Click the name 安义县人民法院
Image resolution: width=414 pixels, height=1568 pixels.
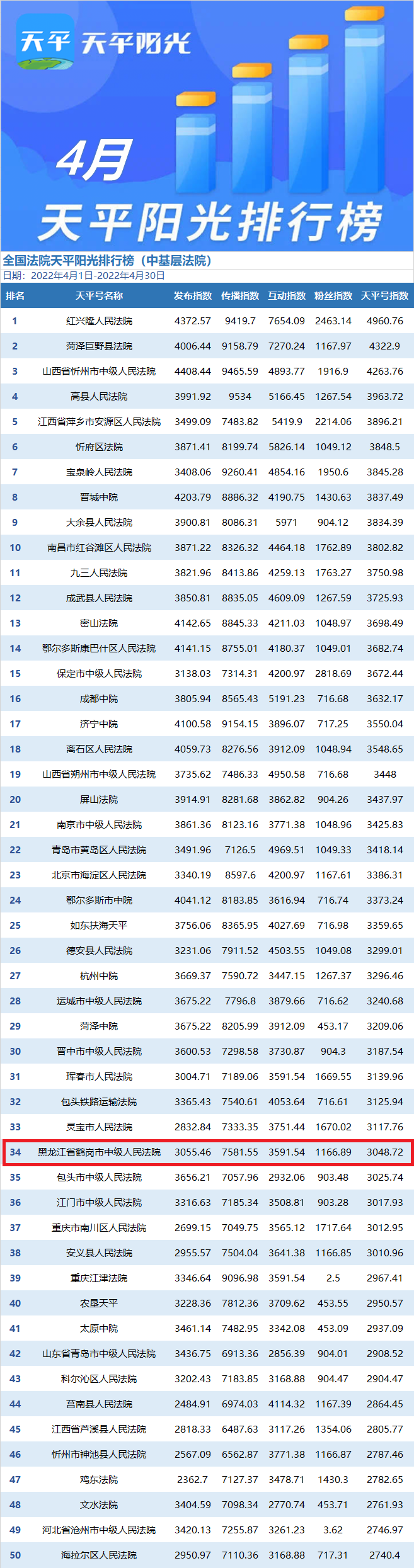(x=99, y=1253)
